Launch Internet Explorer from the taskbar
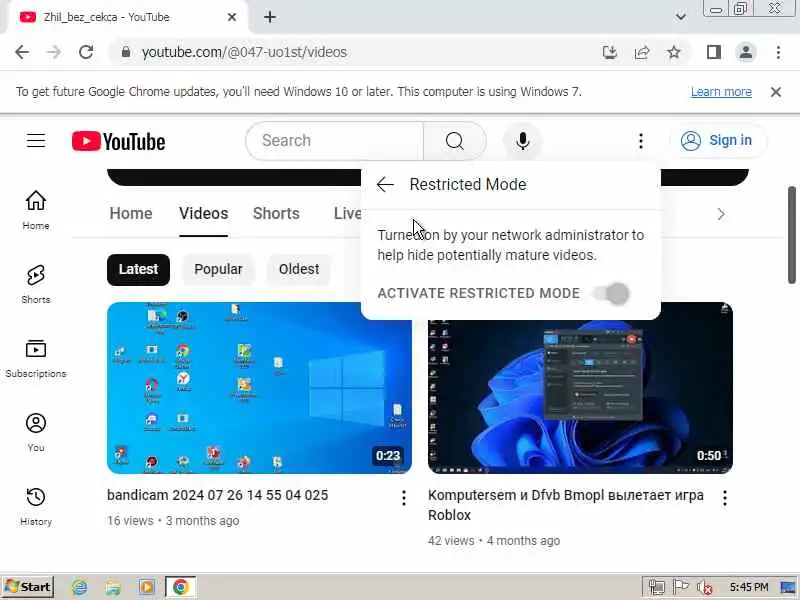Image resolution: width=800 pixels, height=600 pixels. [80, 587]
